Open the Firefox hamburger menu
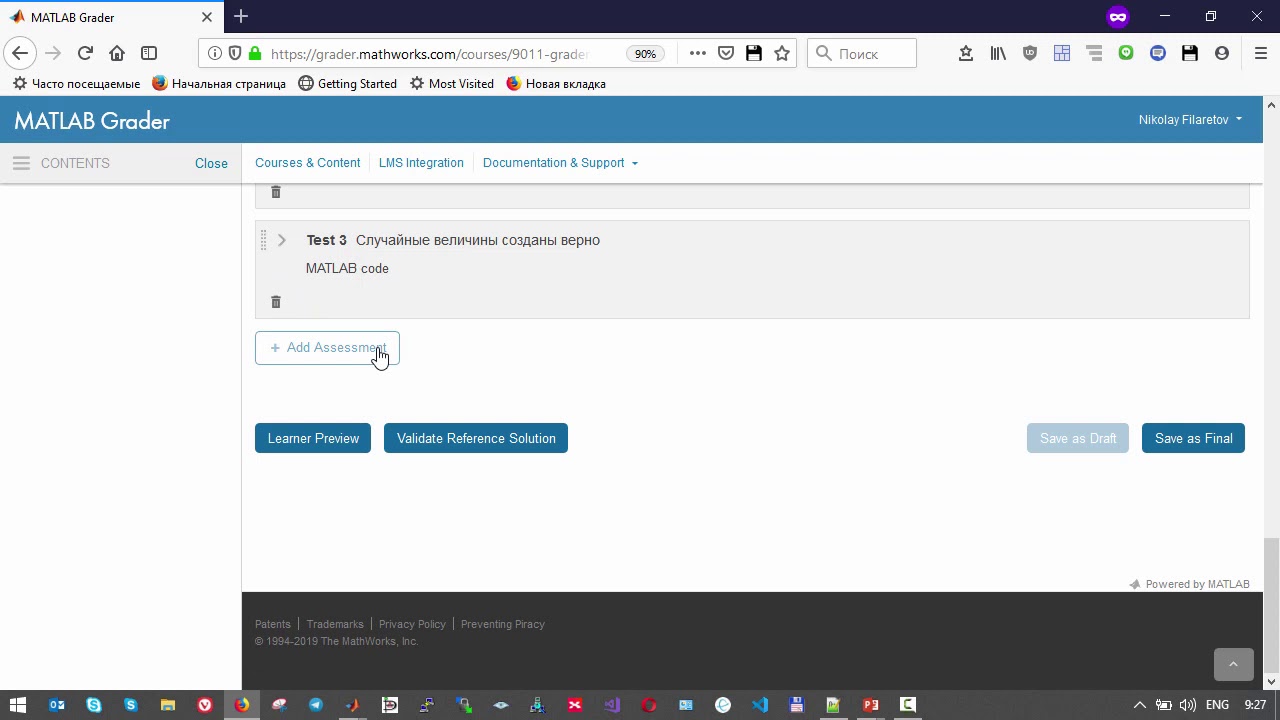Image resolution: width=1280 pixels, height=720 pixels. tap(1261, 54)
